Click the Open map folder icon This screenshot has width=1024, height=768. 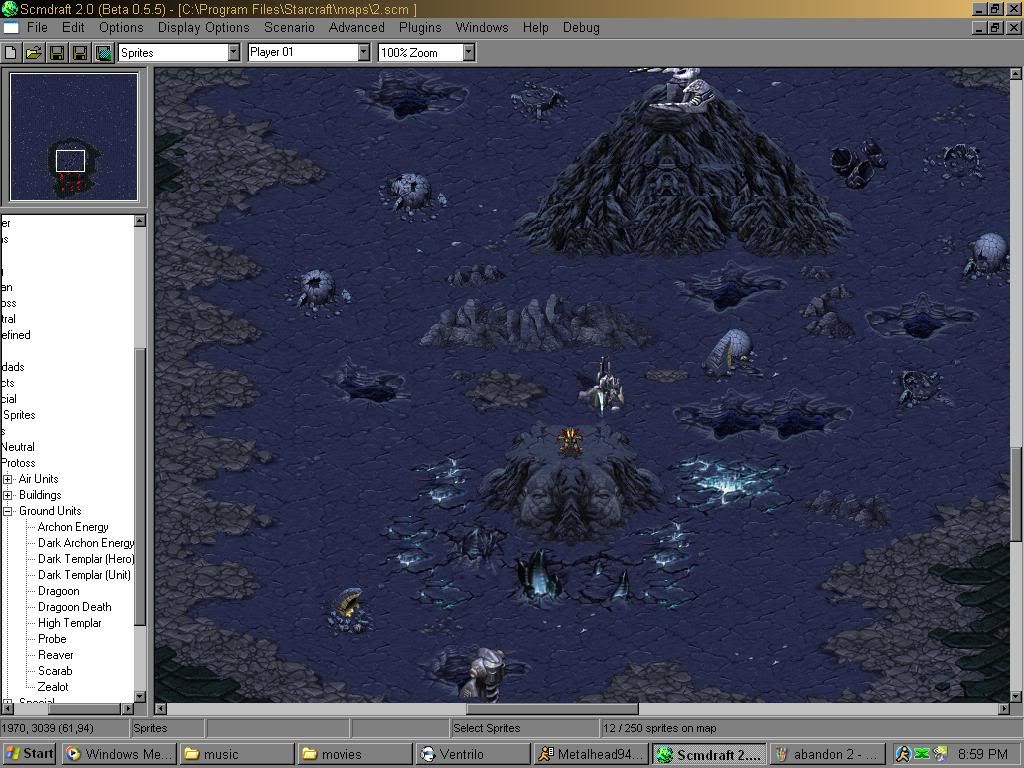[34, 53]
